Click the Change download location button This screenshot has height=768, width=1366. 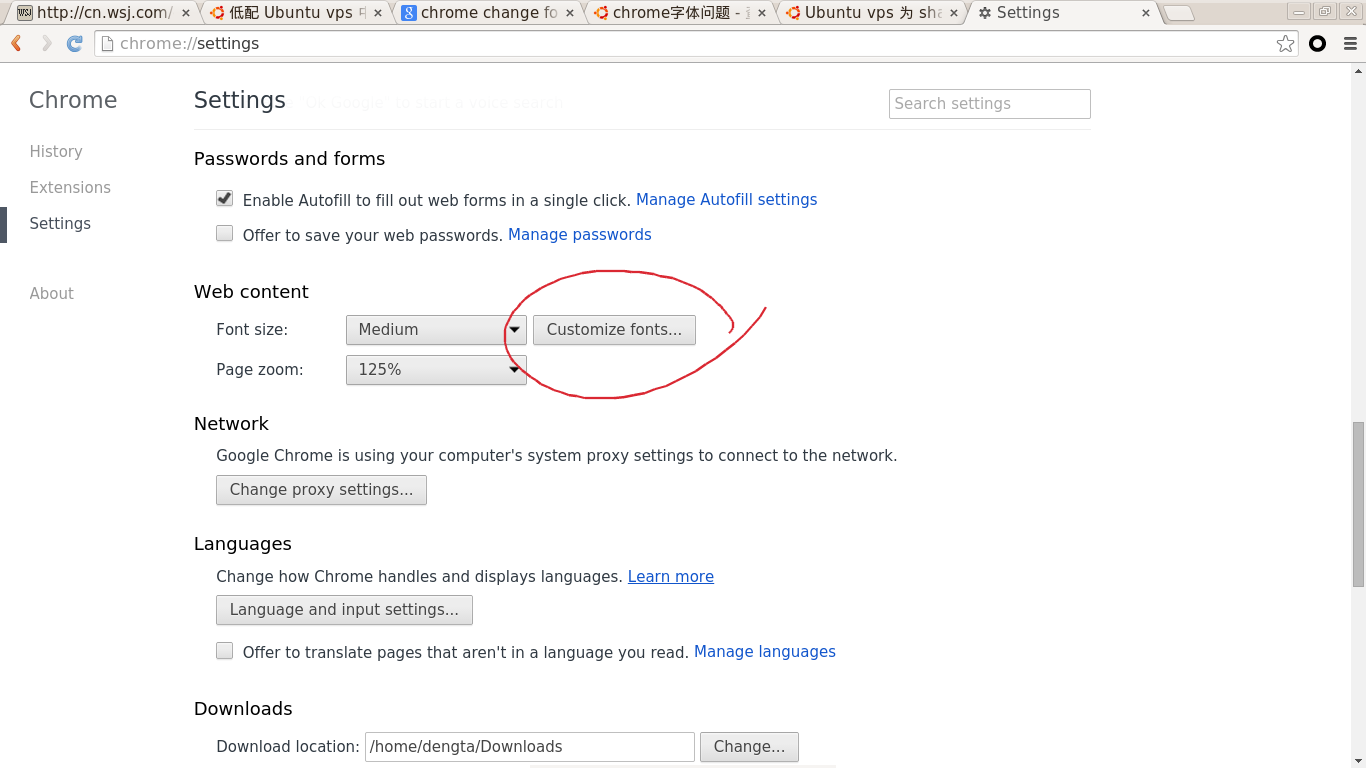(x=749, y=746)
